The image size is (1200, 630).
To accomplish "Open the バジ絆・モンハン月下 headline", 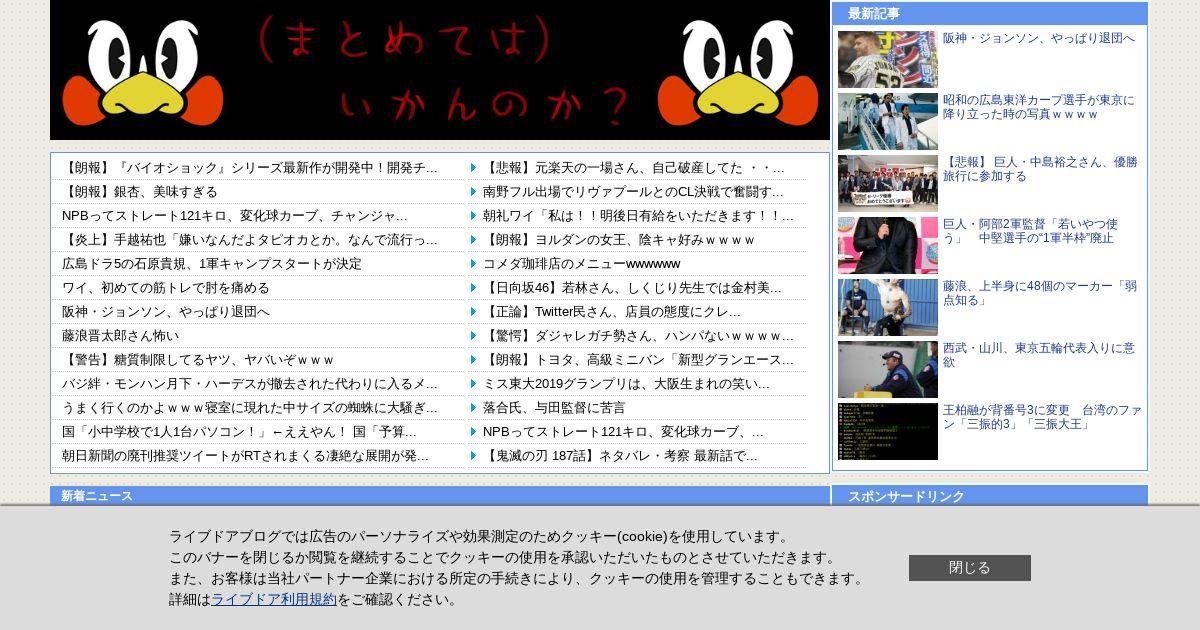I will [x=250, y=384].
